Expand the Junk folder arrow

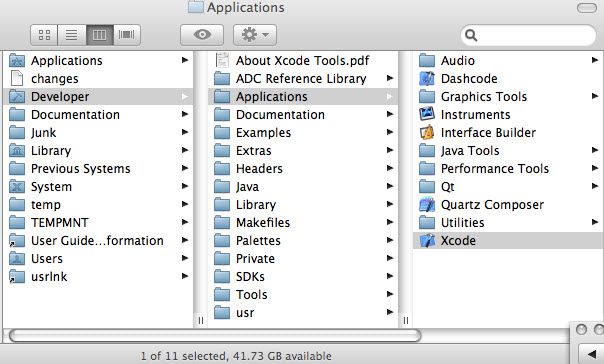[x=185, y=132]
